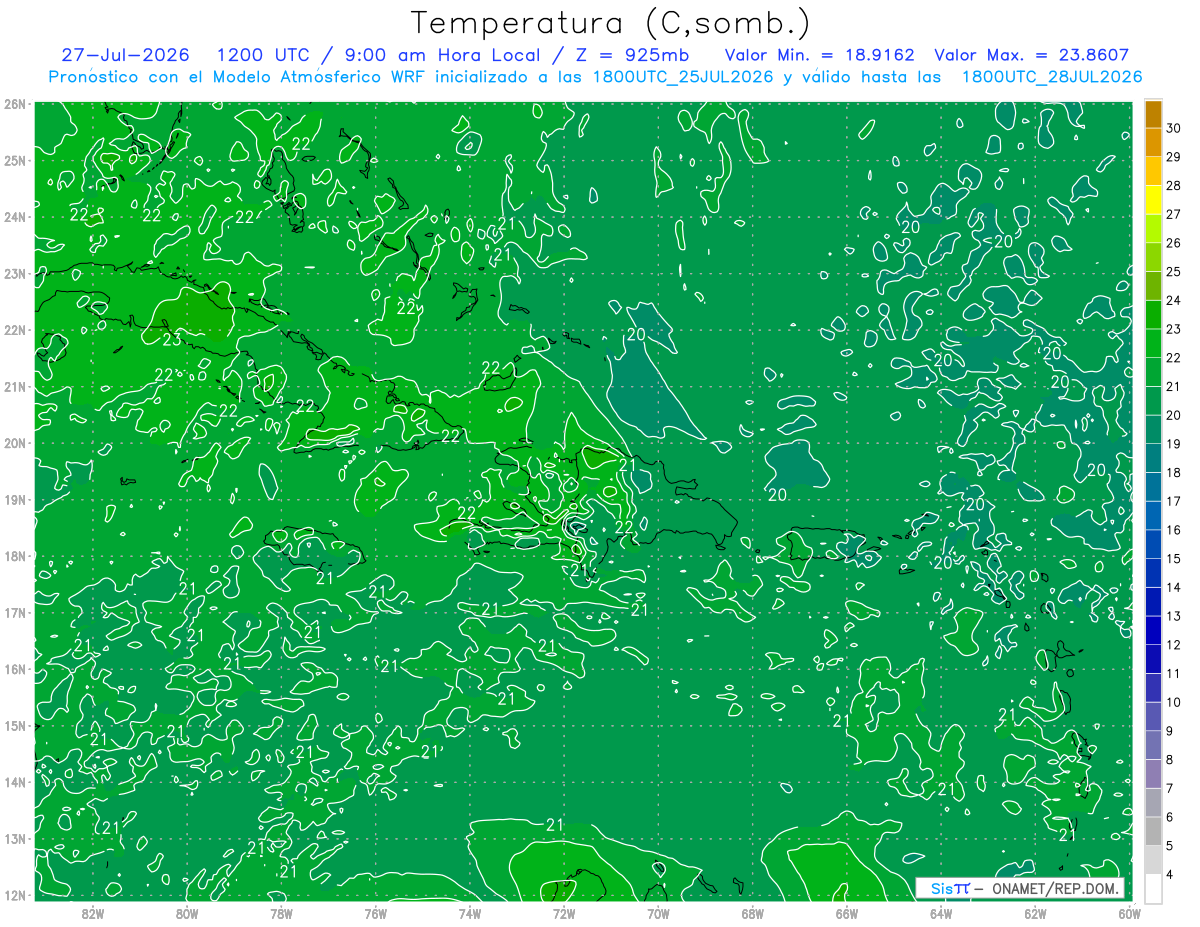Click the "24N" latitude axis label
Viewport: 1200px width, 927px height.
point(14,217)
